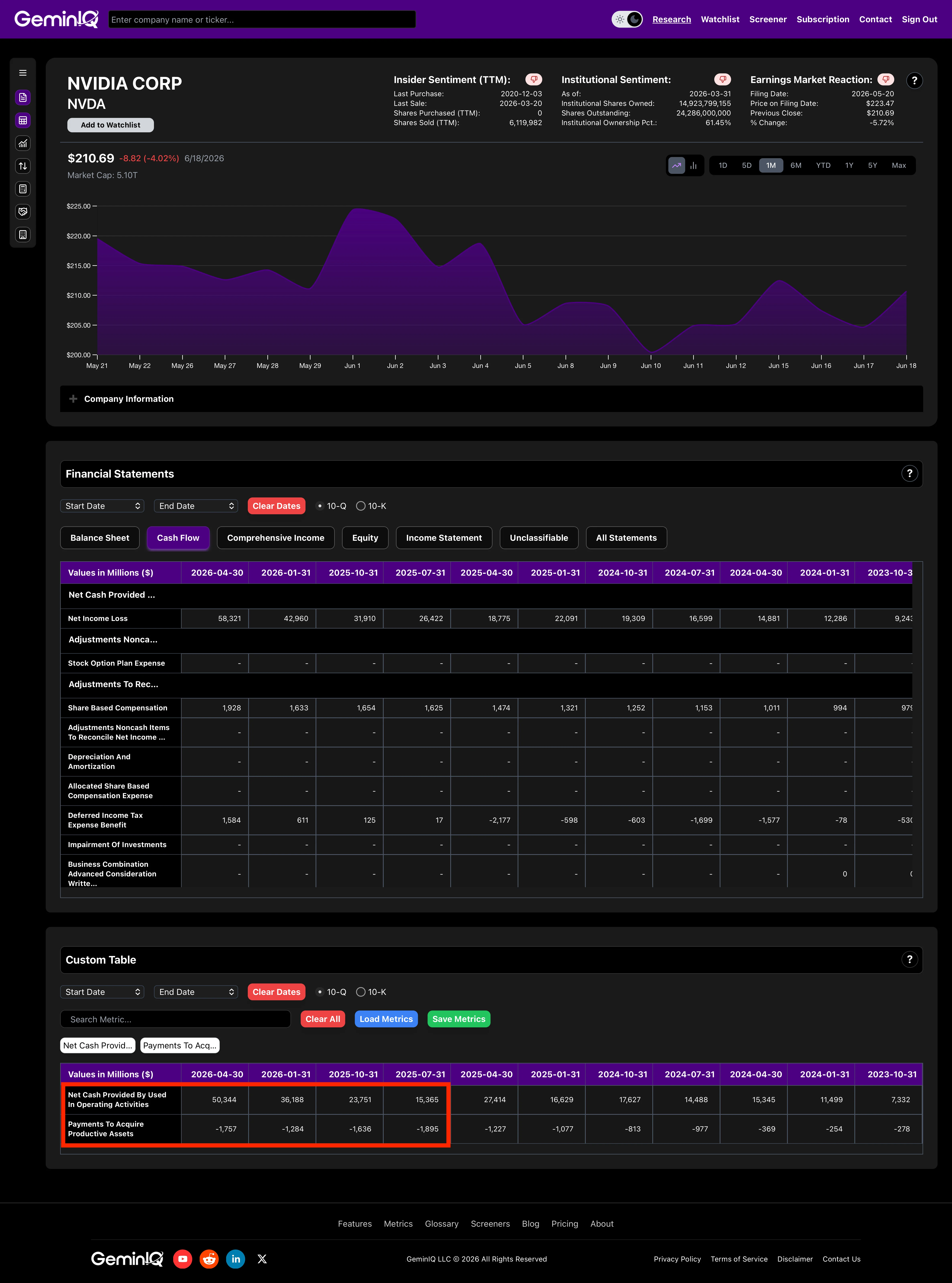Image resolution: width=952 pixels, height=1283 pixels.
Task: Click the Save Metrics button
Action: [x=459, y=1019]
